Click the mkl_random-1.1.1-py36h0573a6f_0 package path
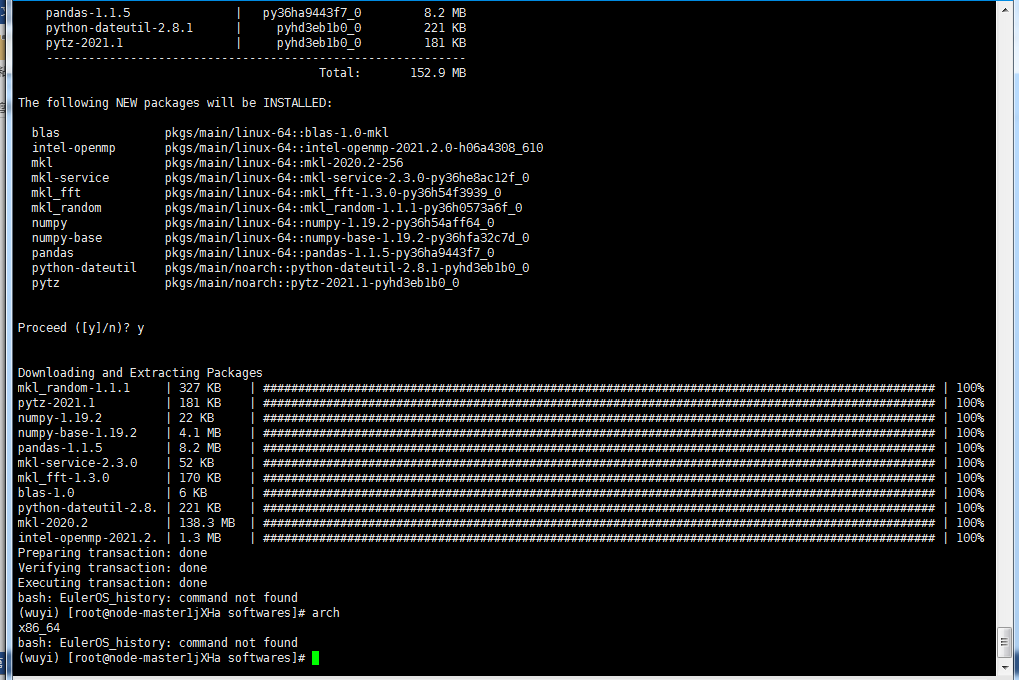The image size is (1019, 680). tap(344, 207)
